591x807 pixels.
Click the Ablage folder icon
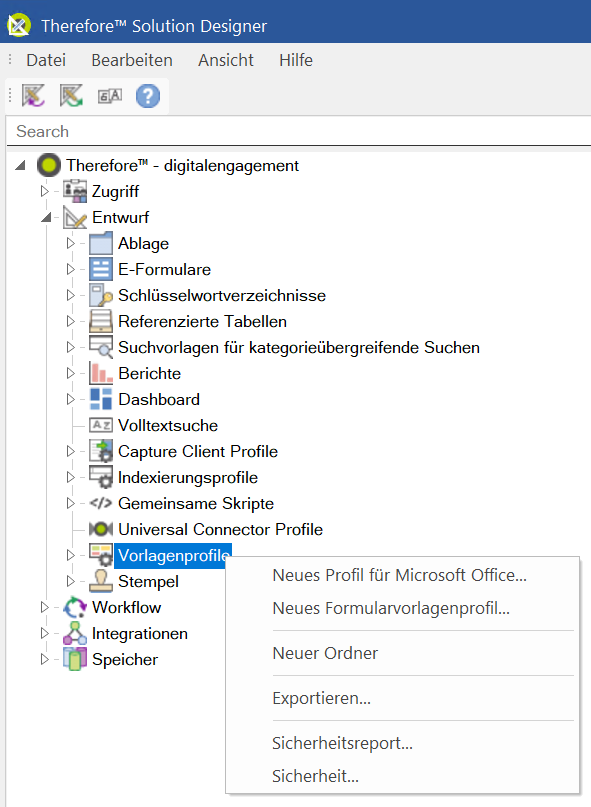(x=101, y=243)
